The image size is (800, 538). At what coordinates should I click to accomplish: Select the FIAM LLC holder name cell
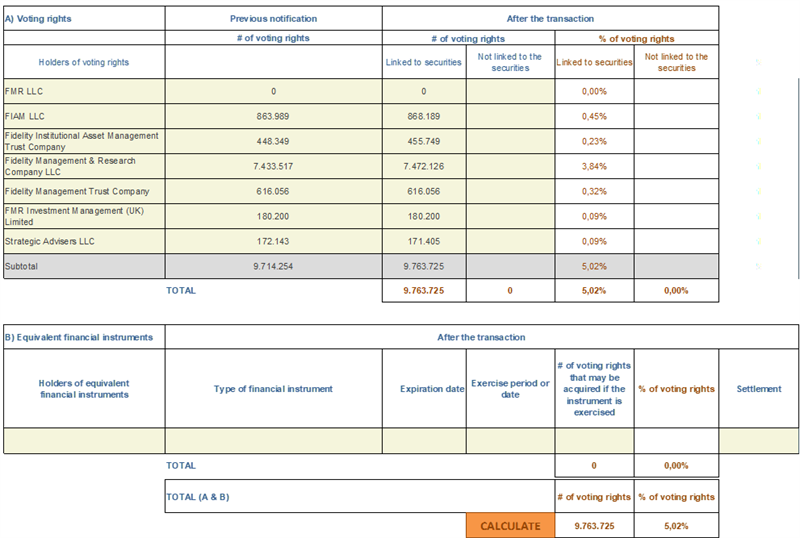tap(84, 116)
